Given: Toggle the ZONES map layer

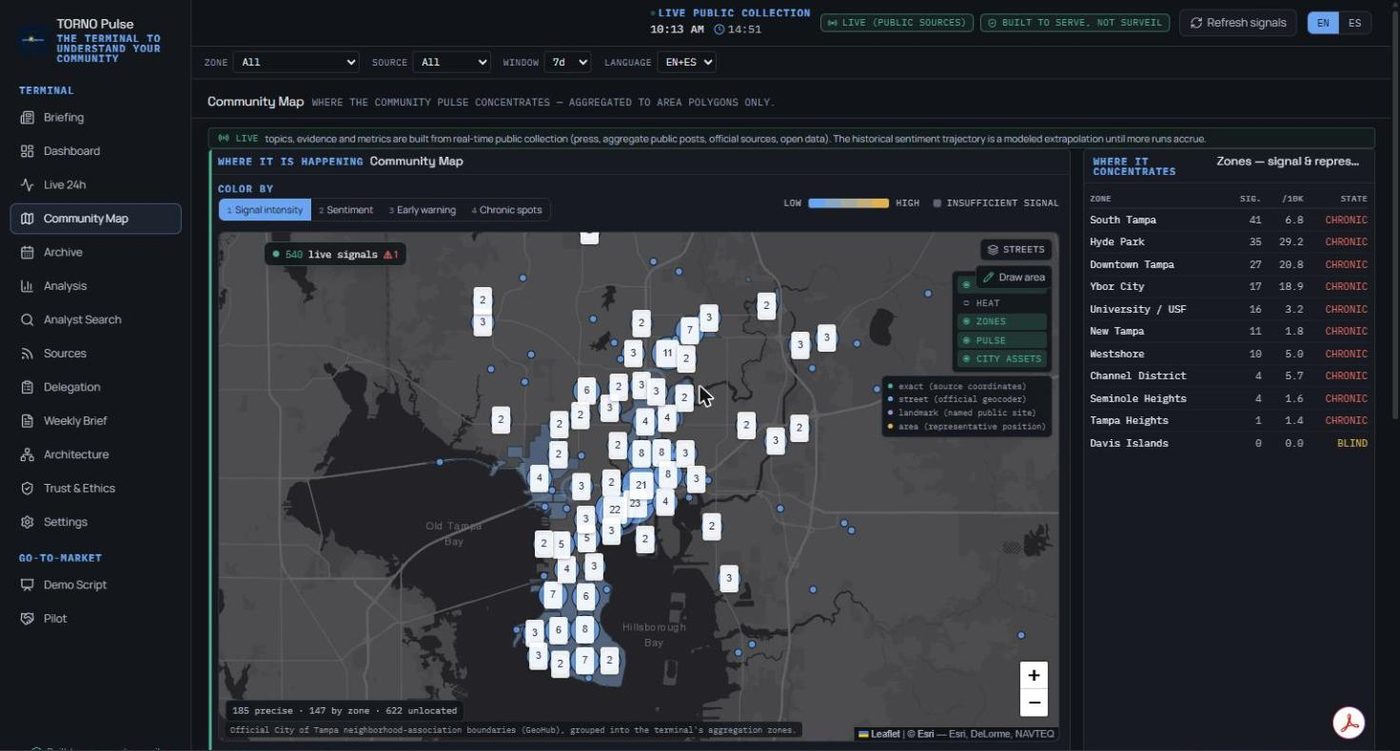Looking at the screenshot, I should point(1000,322).
